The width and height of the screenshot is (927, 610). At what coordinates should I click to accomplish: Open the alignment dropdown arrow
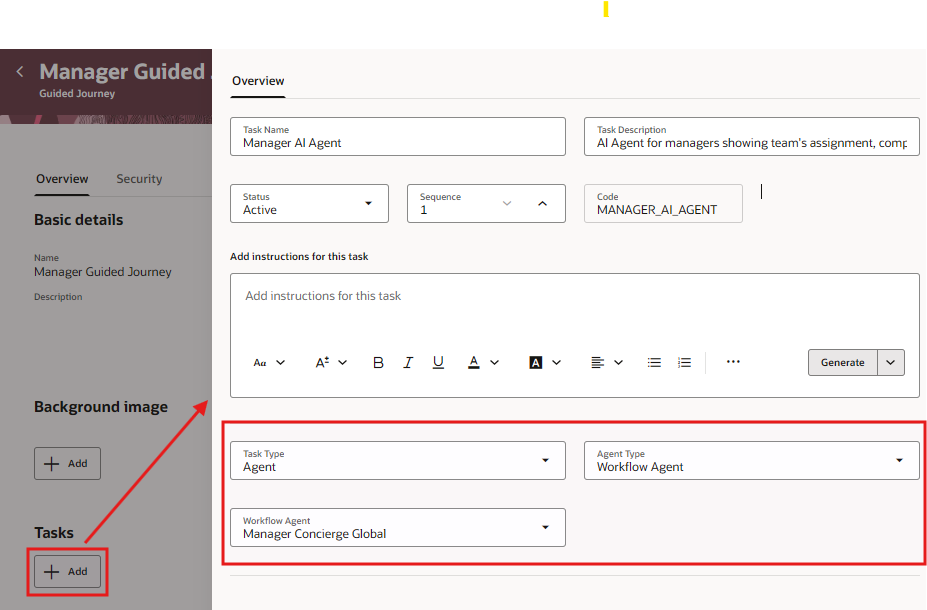coord(618,362)
